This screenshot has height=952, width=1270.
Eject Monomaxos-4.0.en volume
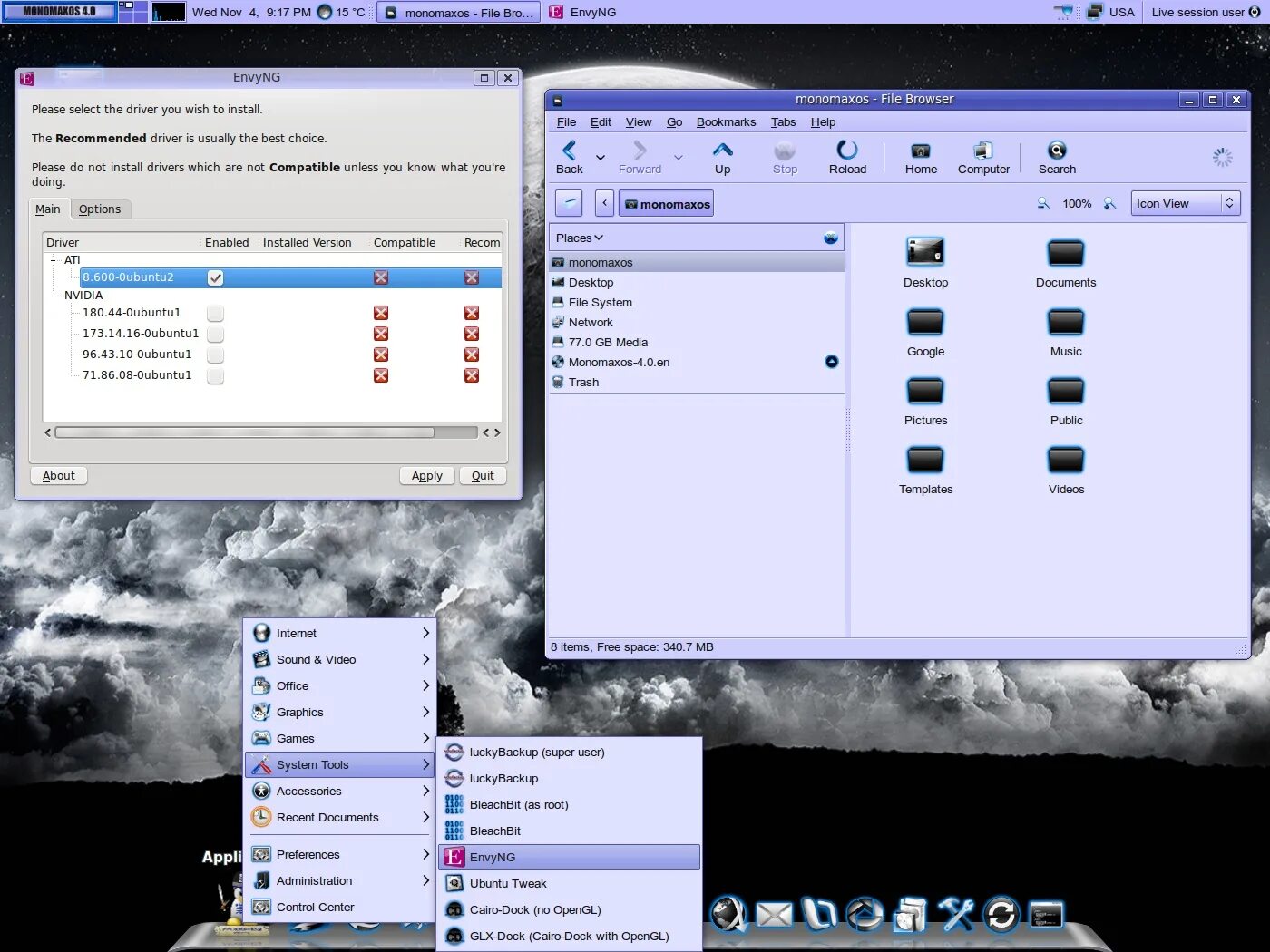tap(832, 362)
